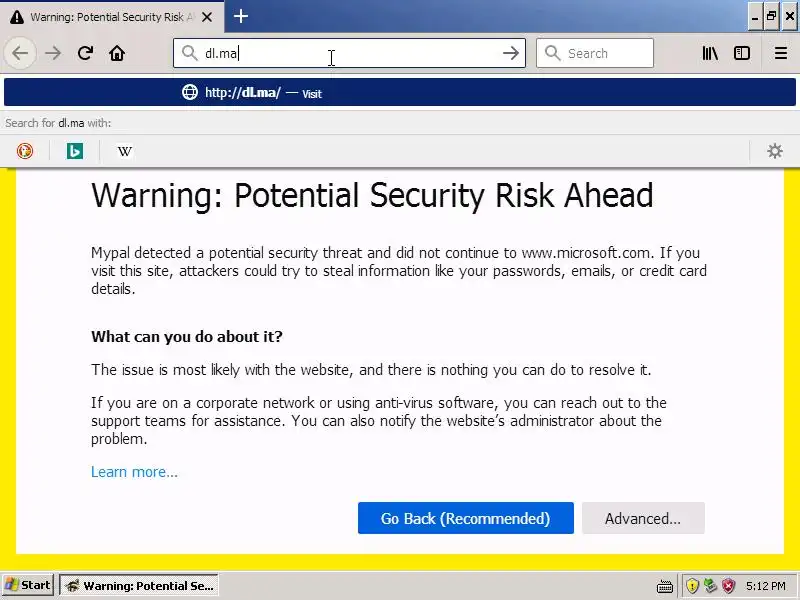Click the 'What can you do about it?' heading
Image resolution: width=800 pixels, height=600 pixels.
(187, 337)
